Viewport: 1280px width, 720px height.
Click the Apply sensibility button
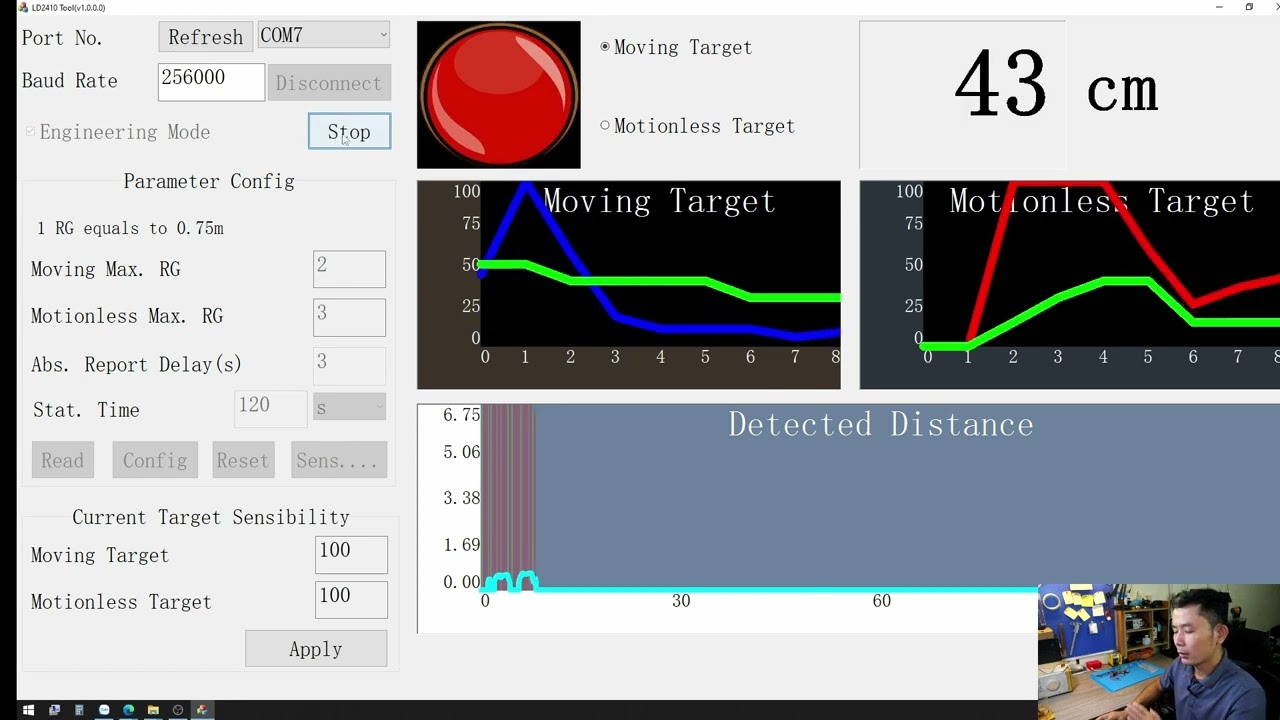click(316, 649)
